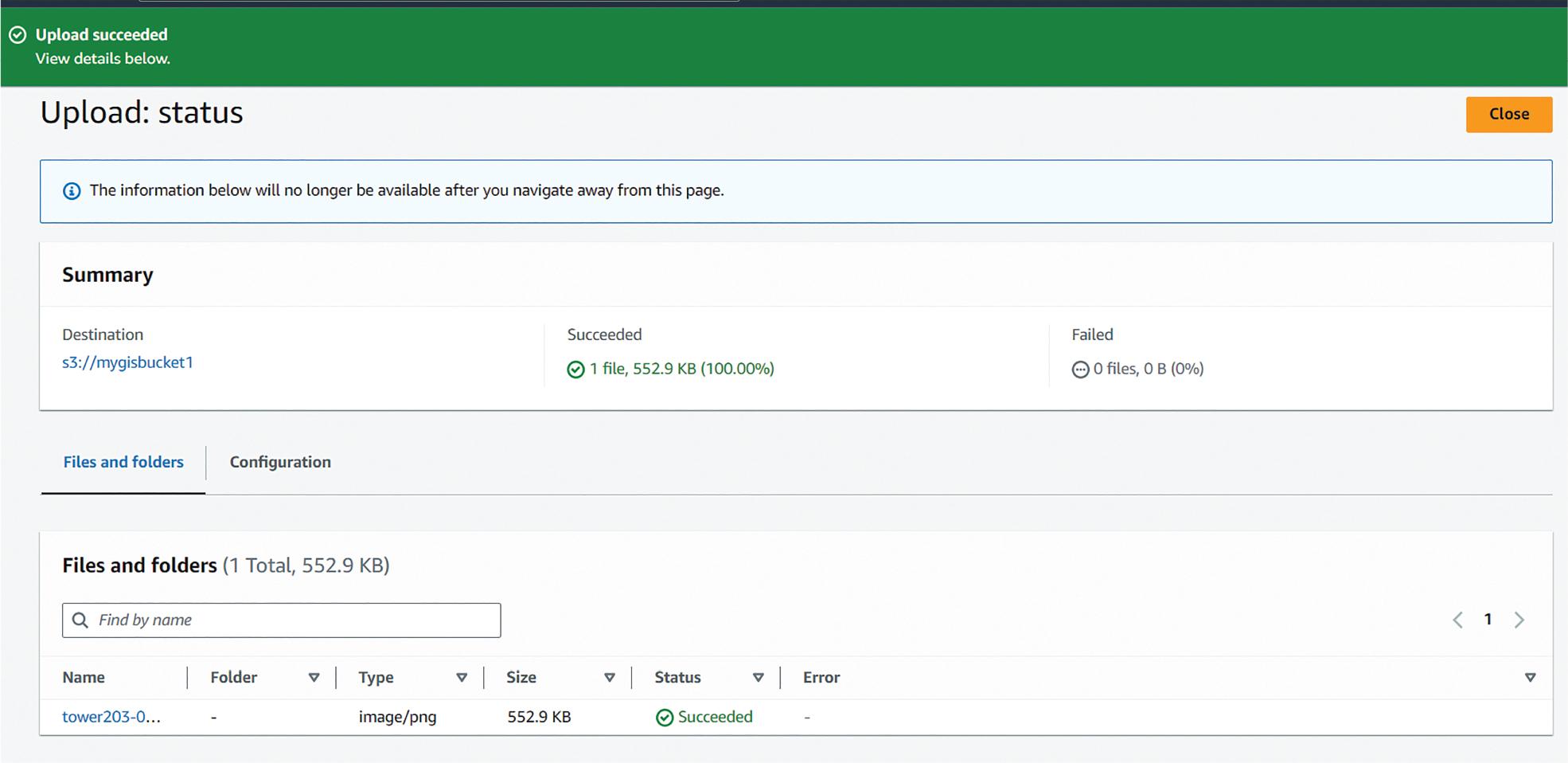The height and width of the screenshot is (763, 1568).
Task: Open the tower203 file link
Action: coord(111,717)
